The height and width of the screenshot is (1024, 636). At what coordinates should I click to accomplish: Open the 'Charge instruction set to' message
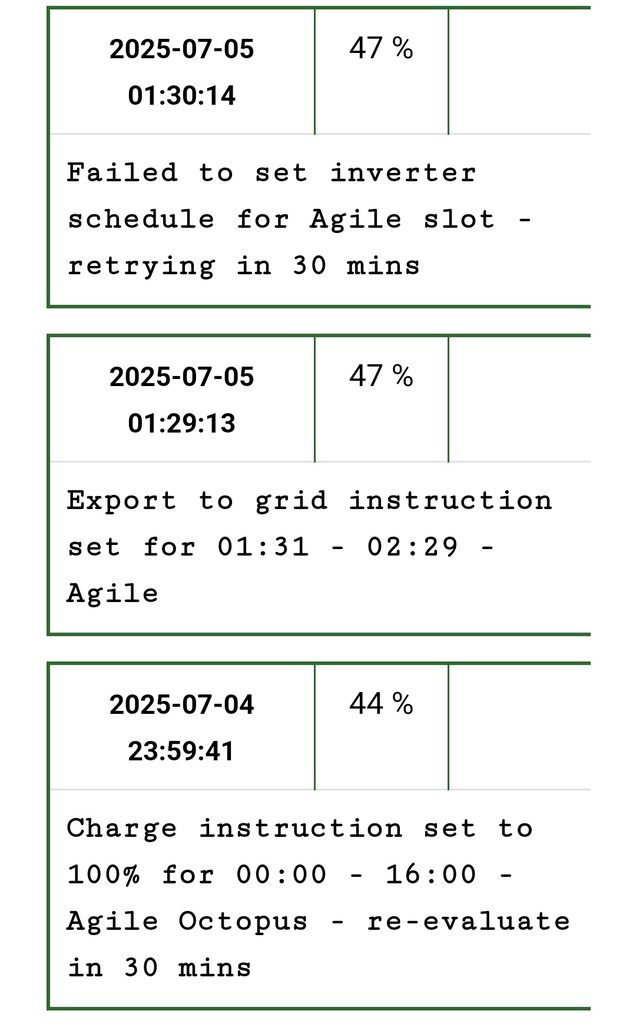tap(299, 828)
